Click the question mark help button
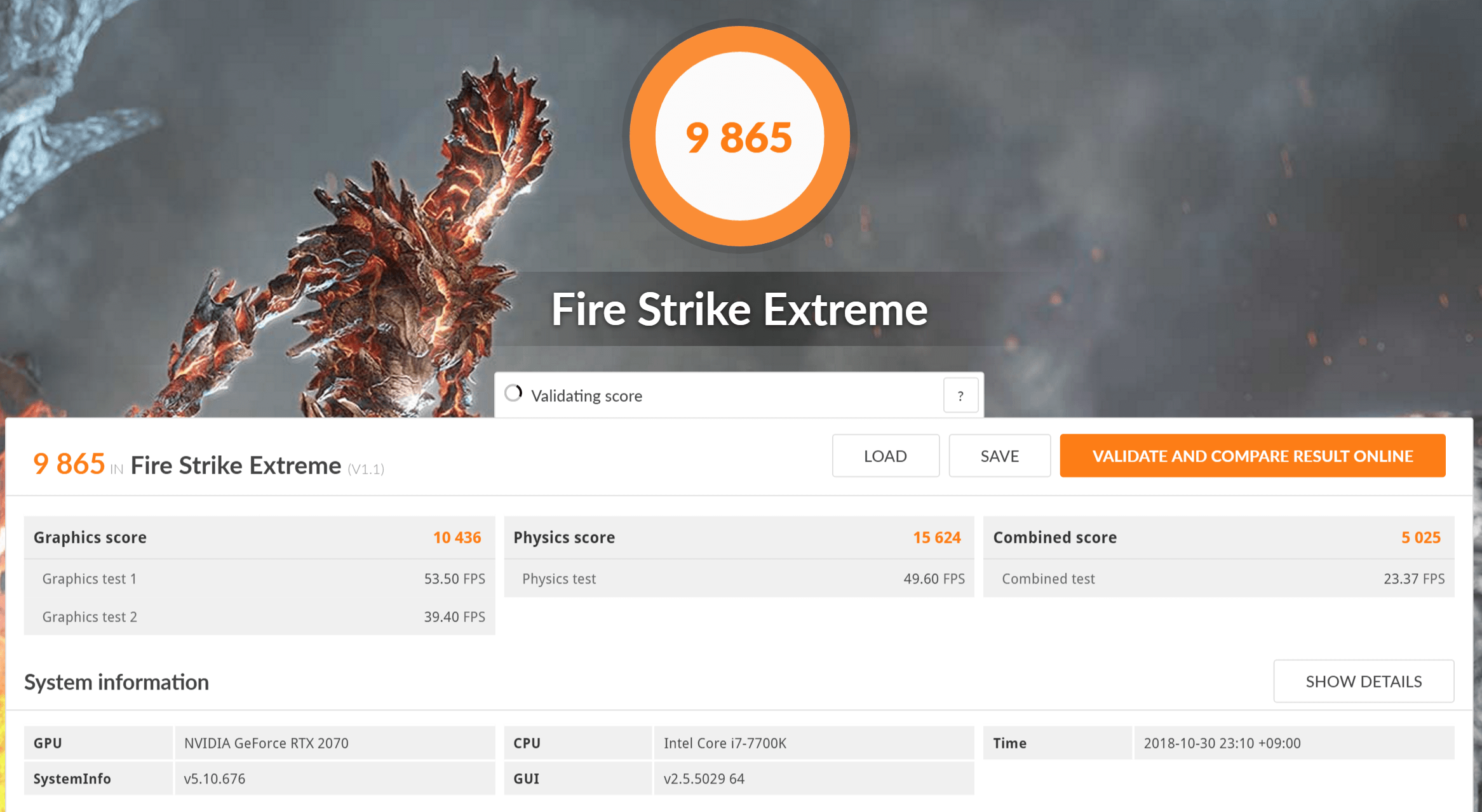 pyautogui.click(x=960, y=396)
